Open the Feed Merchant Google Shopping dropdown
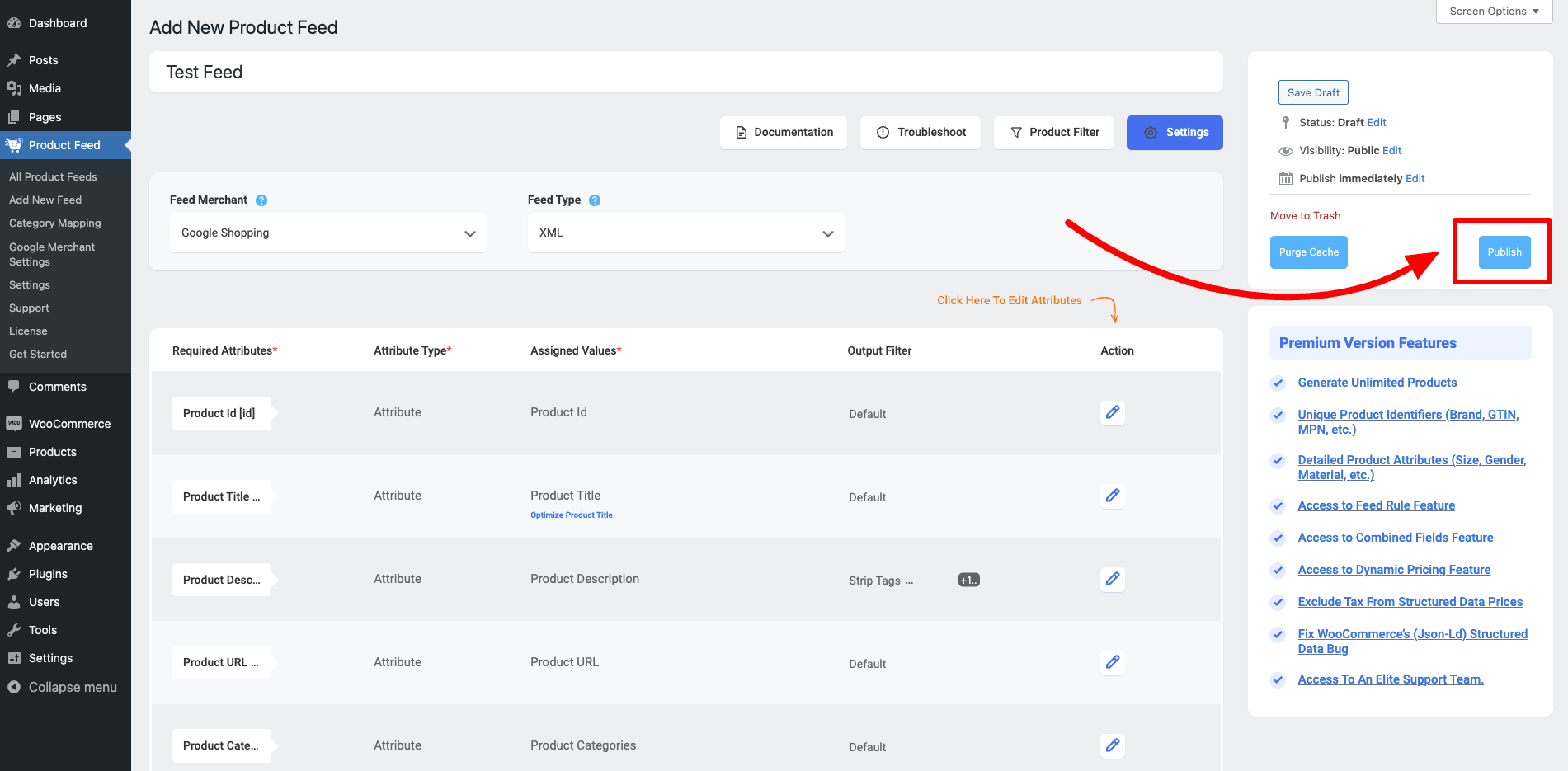The width and height of the screenshot is (1568, 771). click(x=328, y=233)
